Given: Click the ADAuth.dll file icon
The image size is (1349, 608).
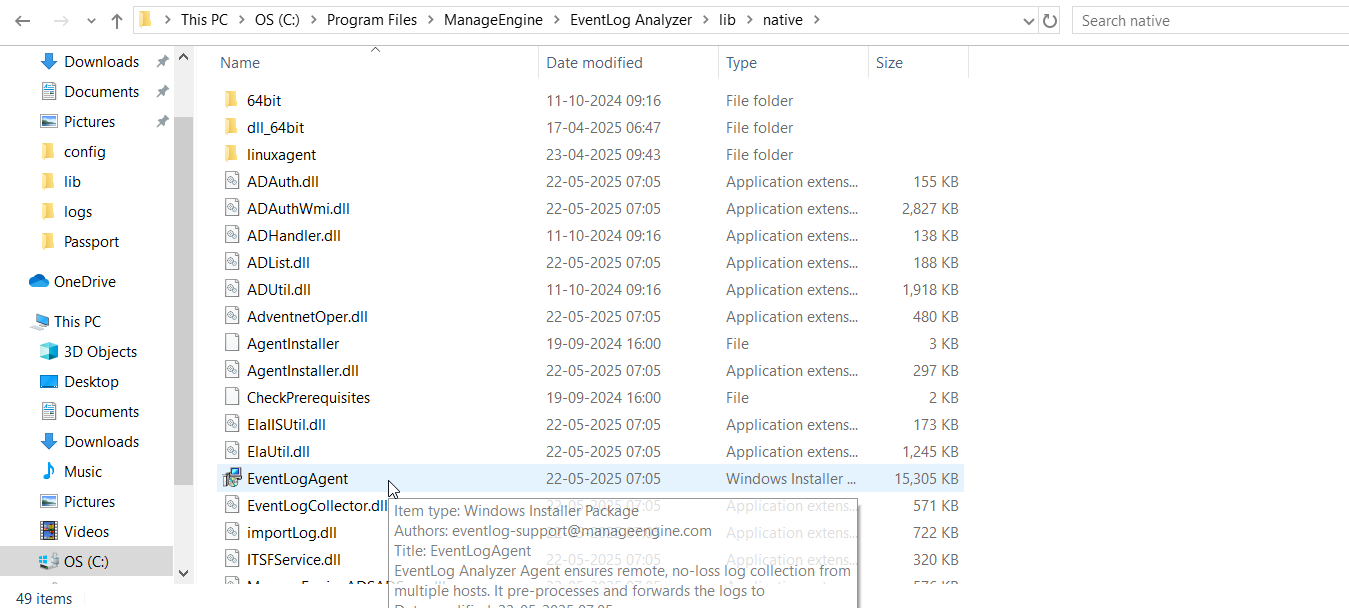Looking at the screenshot, I should (231, 182).
